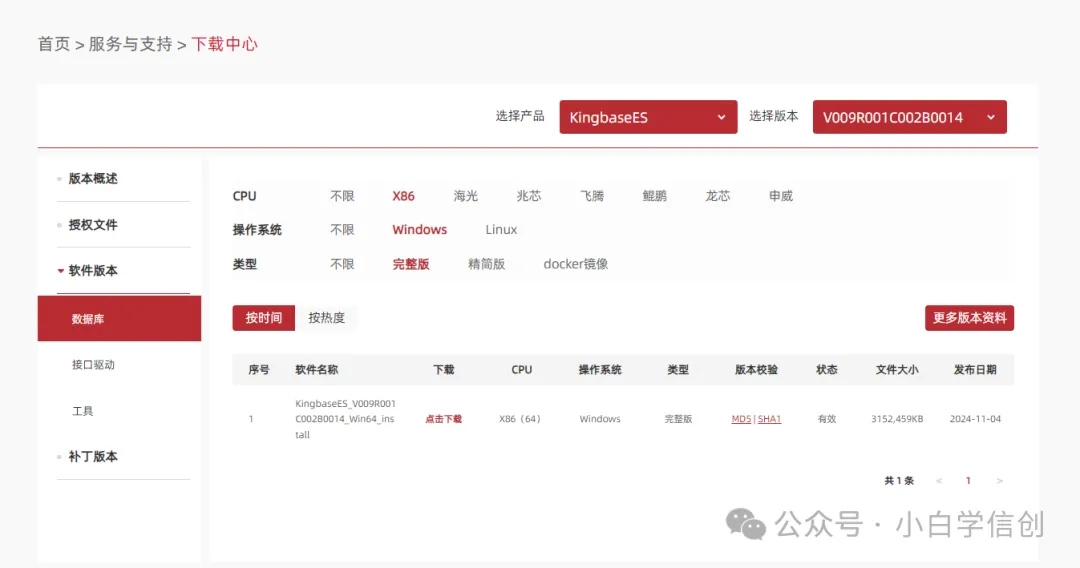Filter operating system by Linux

[501, 230]
